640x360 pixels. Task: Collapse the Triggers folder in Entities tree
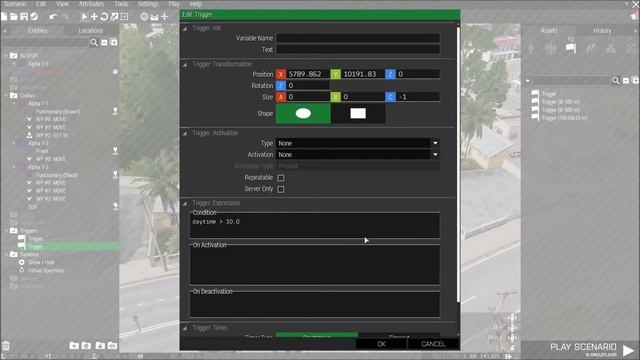click(7, 231)
